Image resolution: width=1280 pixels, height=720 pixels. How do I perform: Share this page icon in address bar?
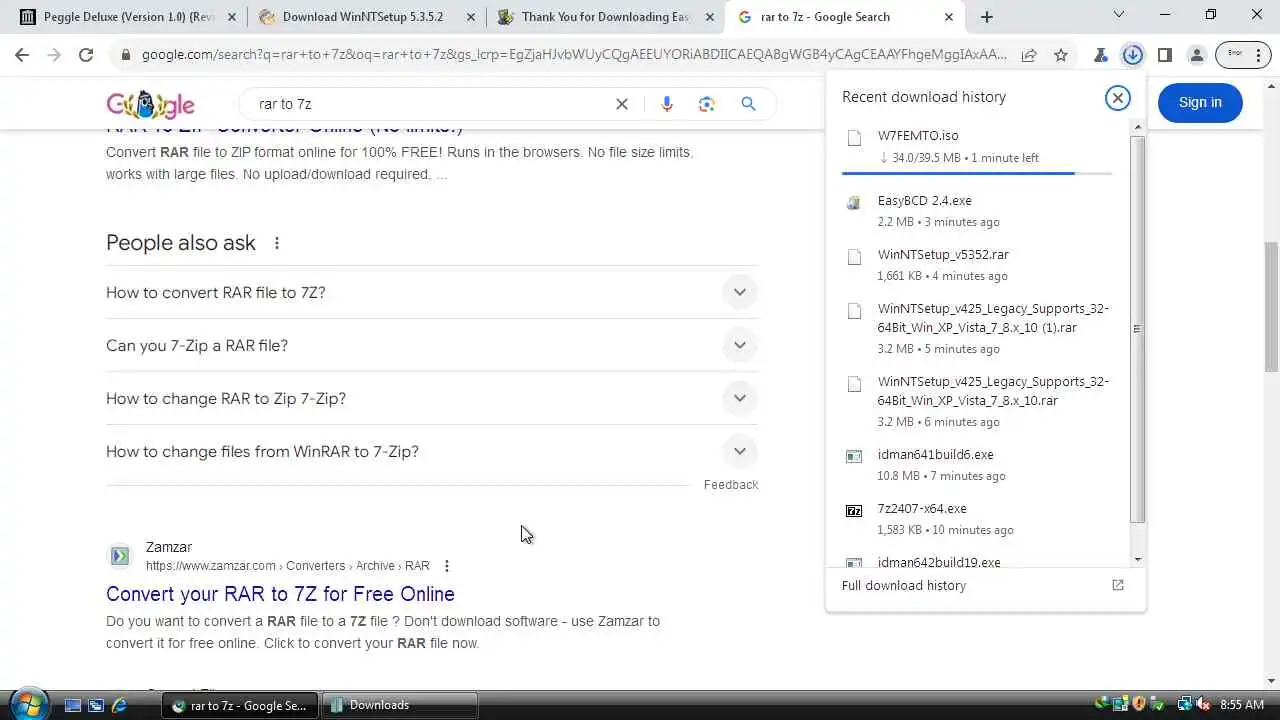1029,56
